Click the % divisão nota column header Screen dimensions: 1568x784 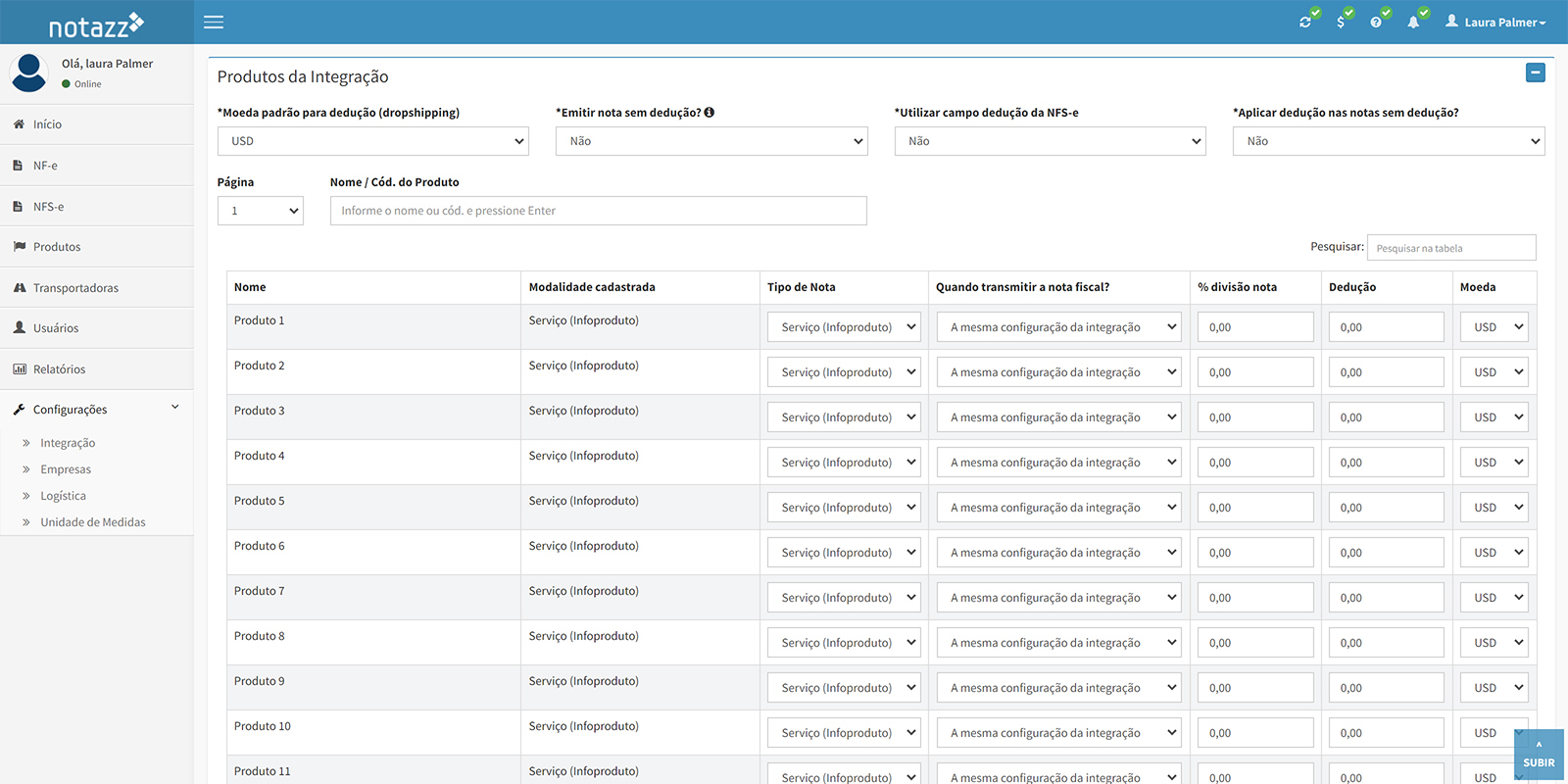(1255, 287)
